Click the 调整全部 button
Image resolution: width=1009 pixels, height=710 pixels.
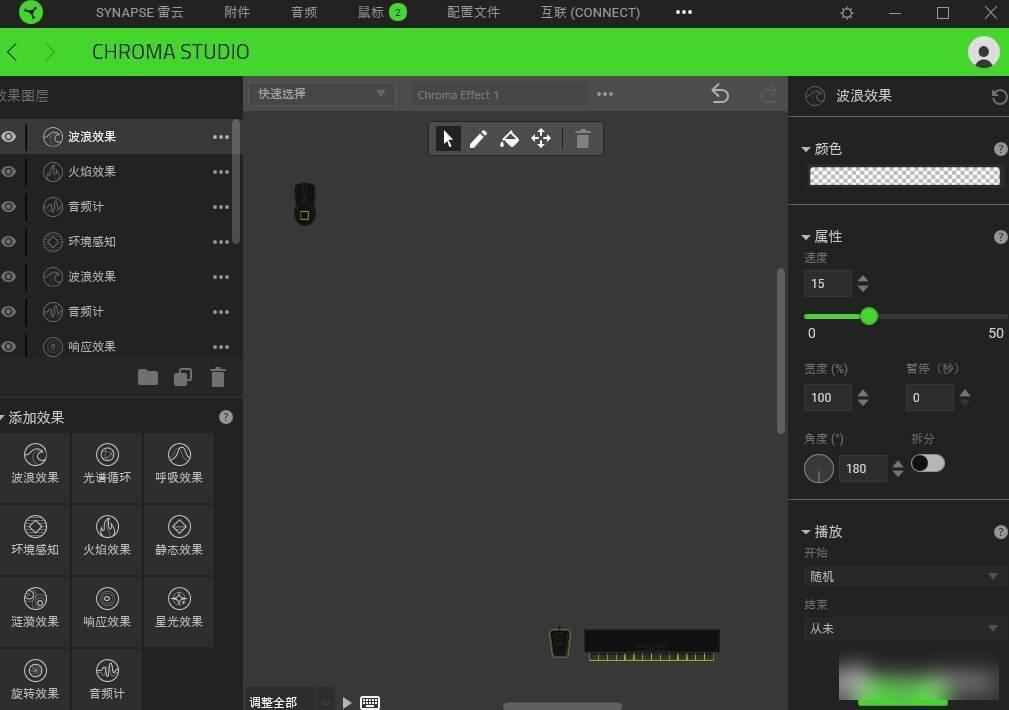pyautogui.click(x=273, y=702)
